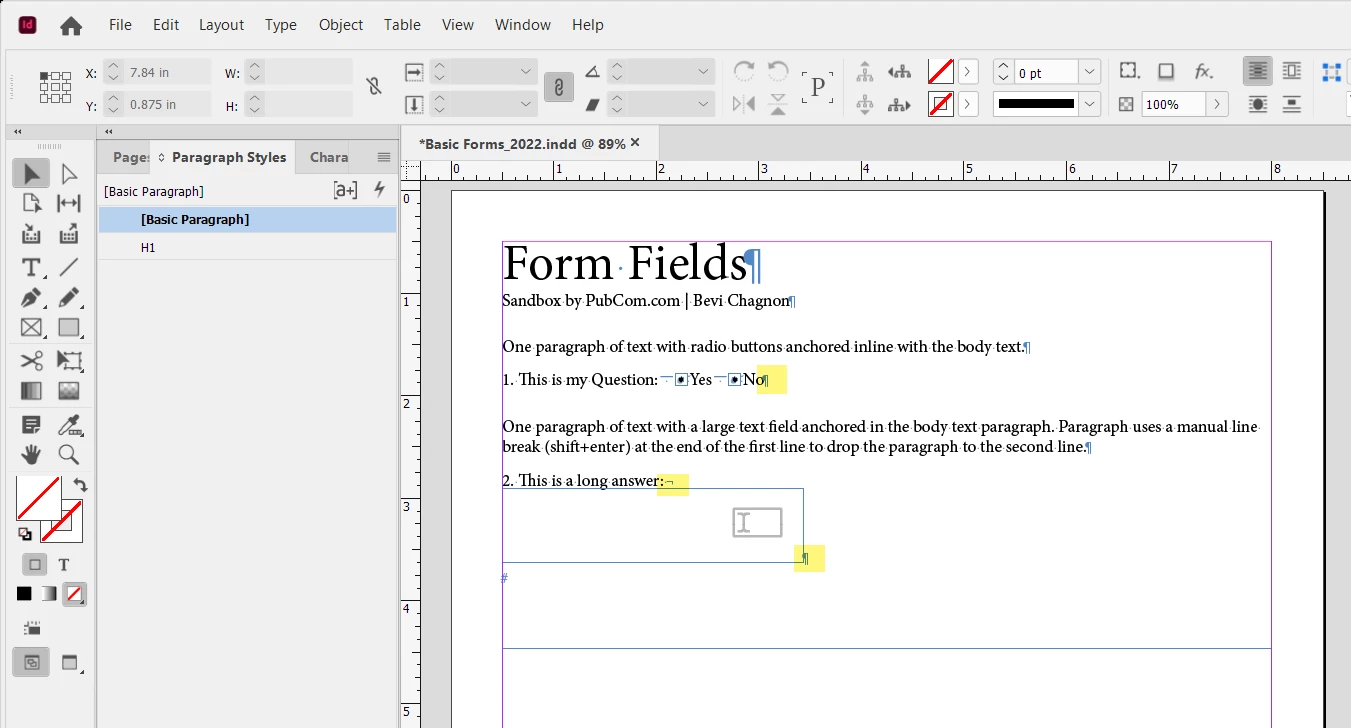Select the Selection tool arrow
Screen dimensions: 1351x728
[x=31, y=174]
